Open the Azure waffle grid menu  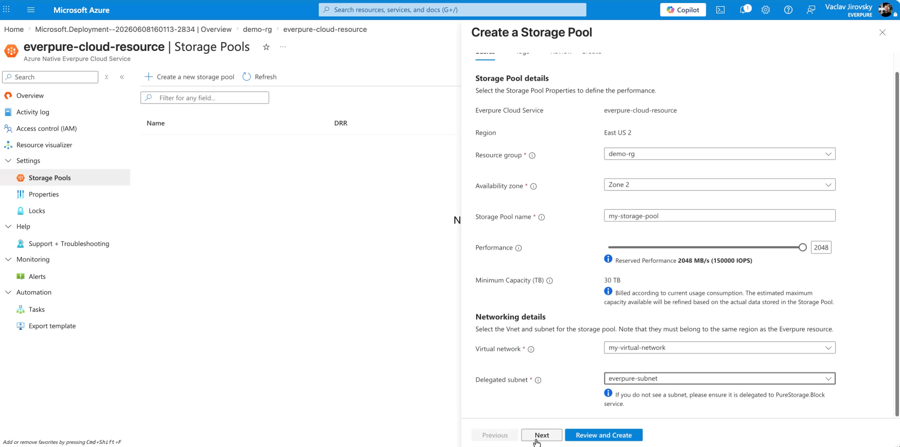pyautogui.click(x=7, y=10)
